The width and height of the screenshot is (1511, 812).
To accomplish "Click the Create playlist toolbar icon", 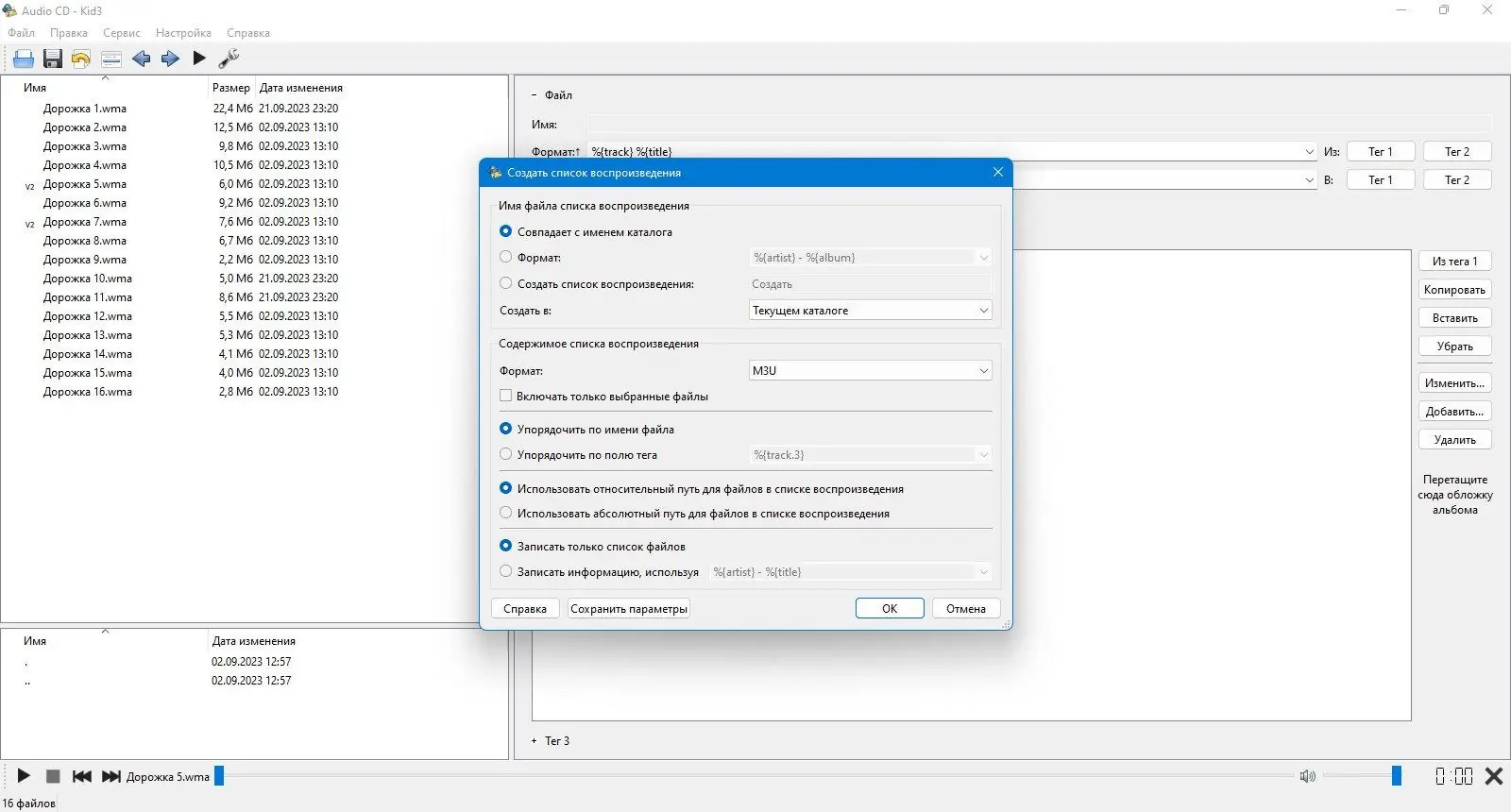I will pos(111,59).
